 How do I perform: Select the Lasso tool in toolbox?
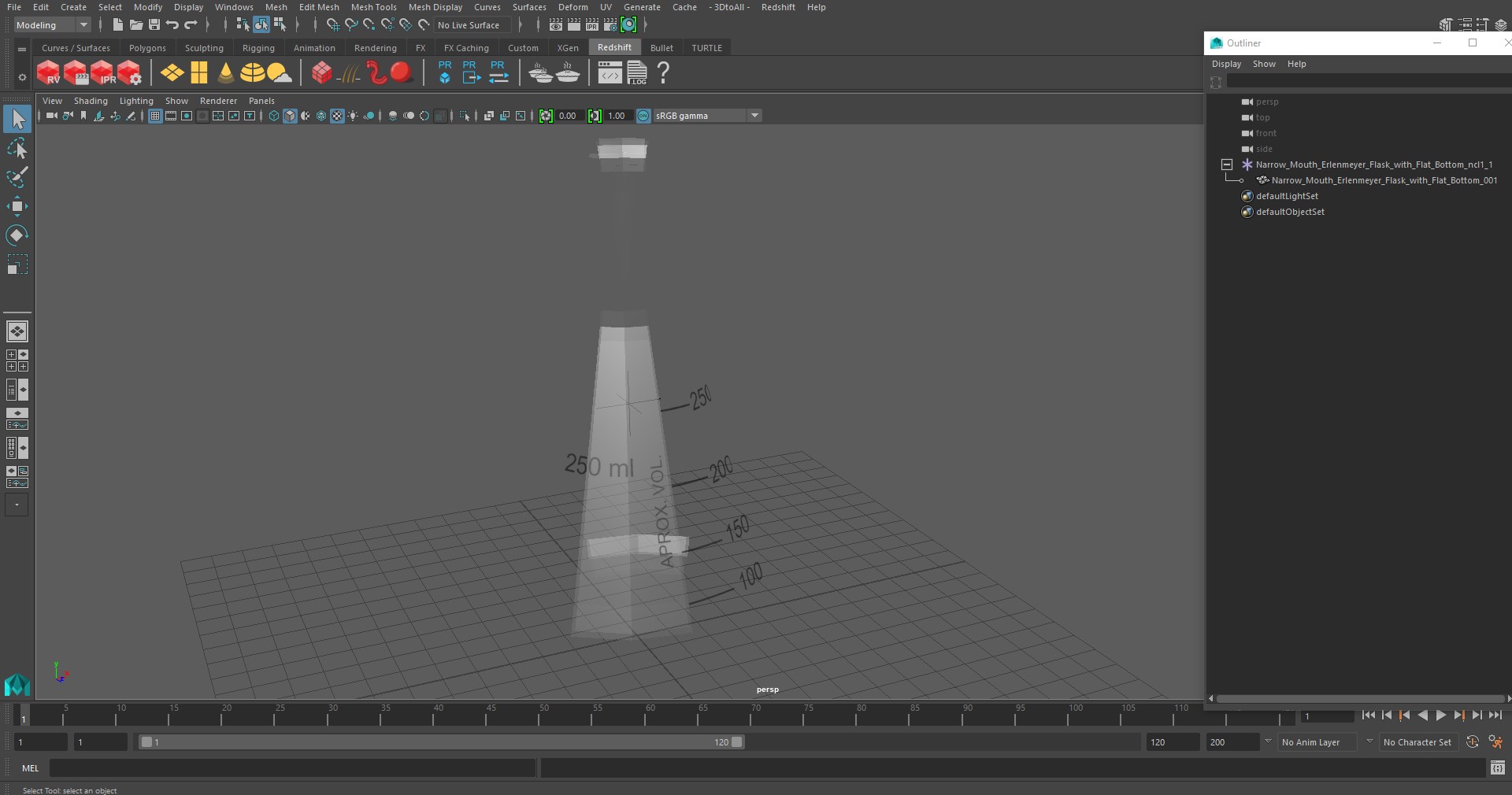(x=17, y=148)
